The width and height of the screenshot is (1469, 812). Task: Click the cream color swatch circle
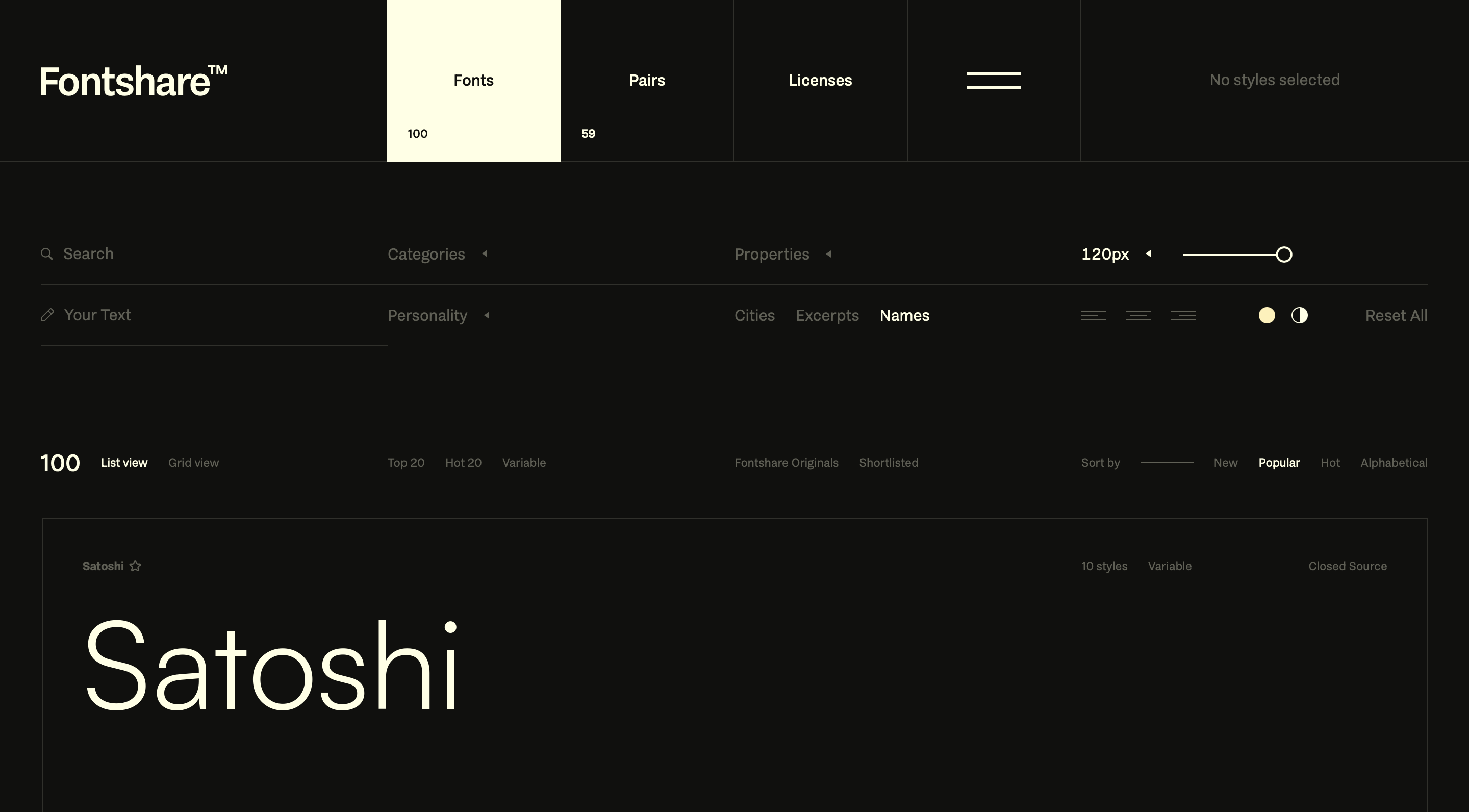pos(1267,315)
